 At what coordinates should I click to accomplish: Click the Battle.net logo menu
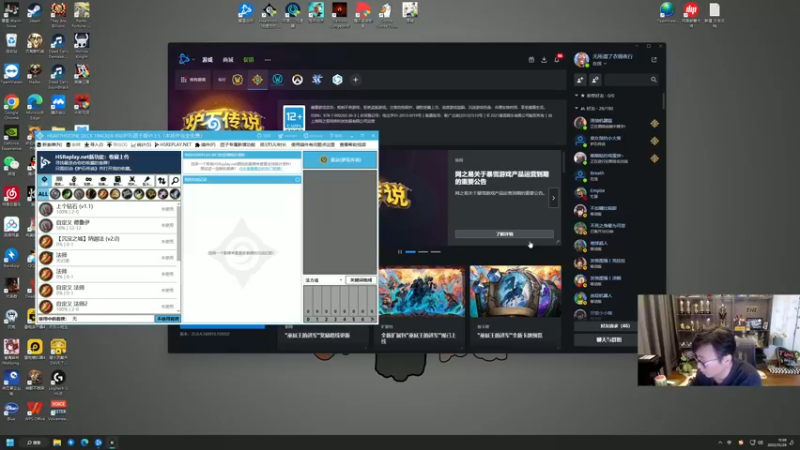pos(185,59)
